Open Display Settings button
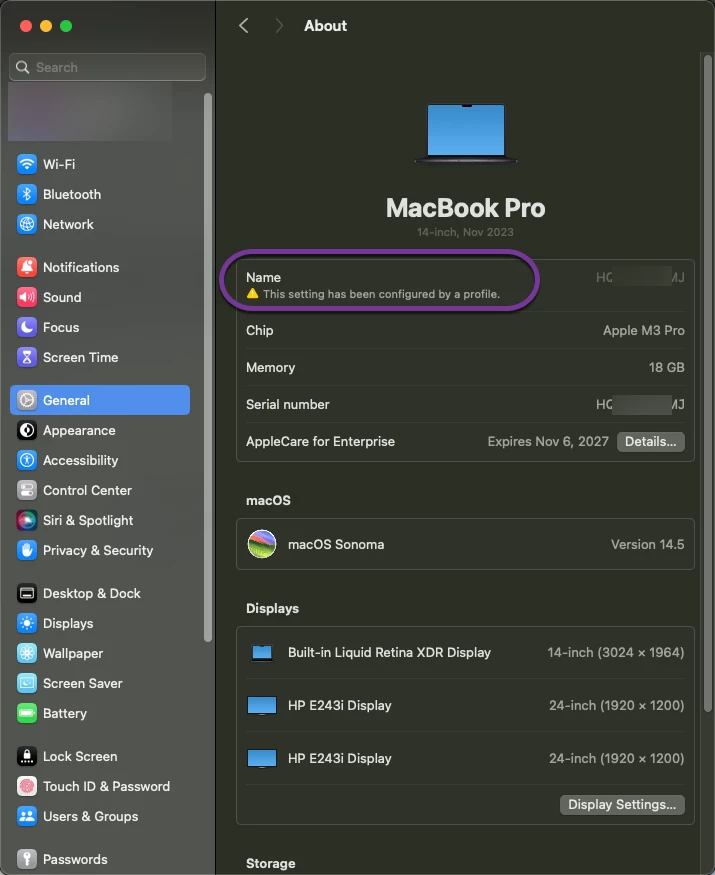The width and height of the screenshot is (715, 875). tap(622, 805)
